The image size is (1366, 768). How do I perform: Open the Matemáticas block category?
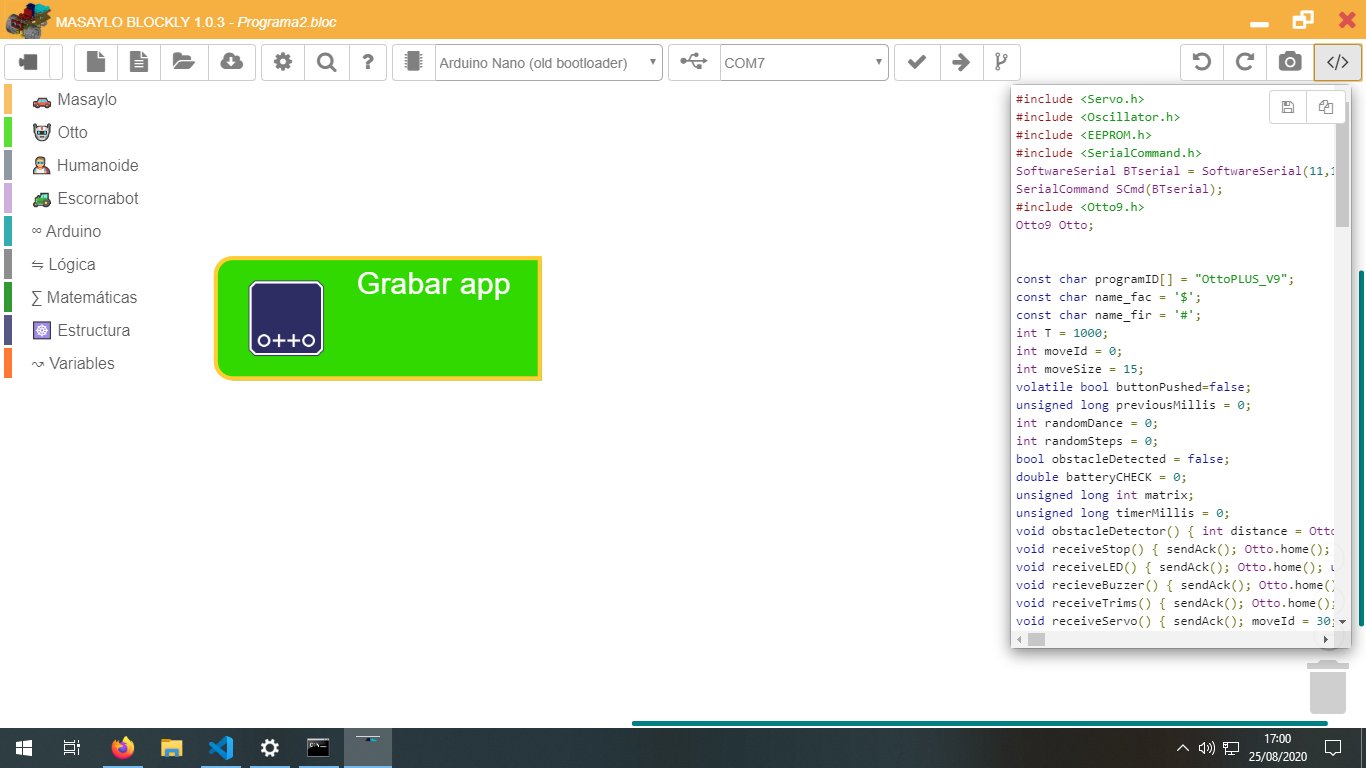[85, 298]
